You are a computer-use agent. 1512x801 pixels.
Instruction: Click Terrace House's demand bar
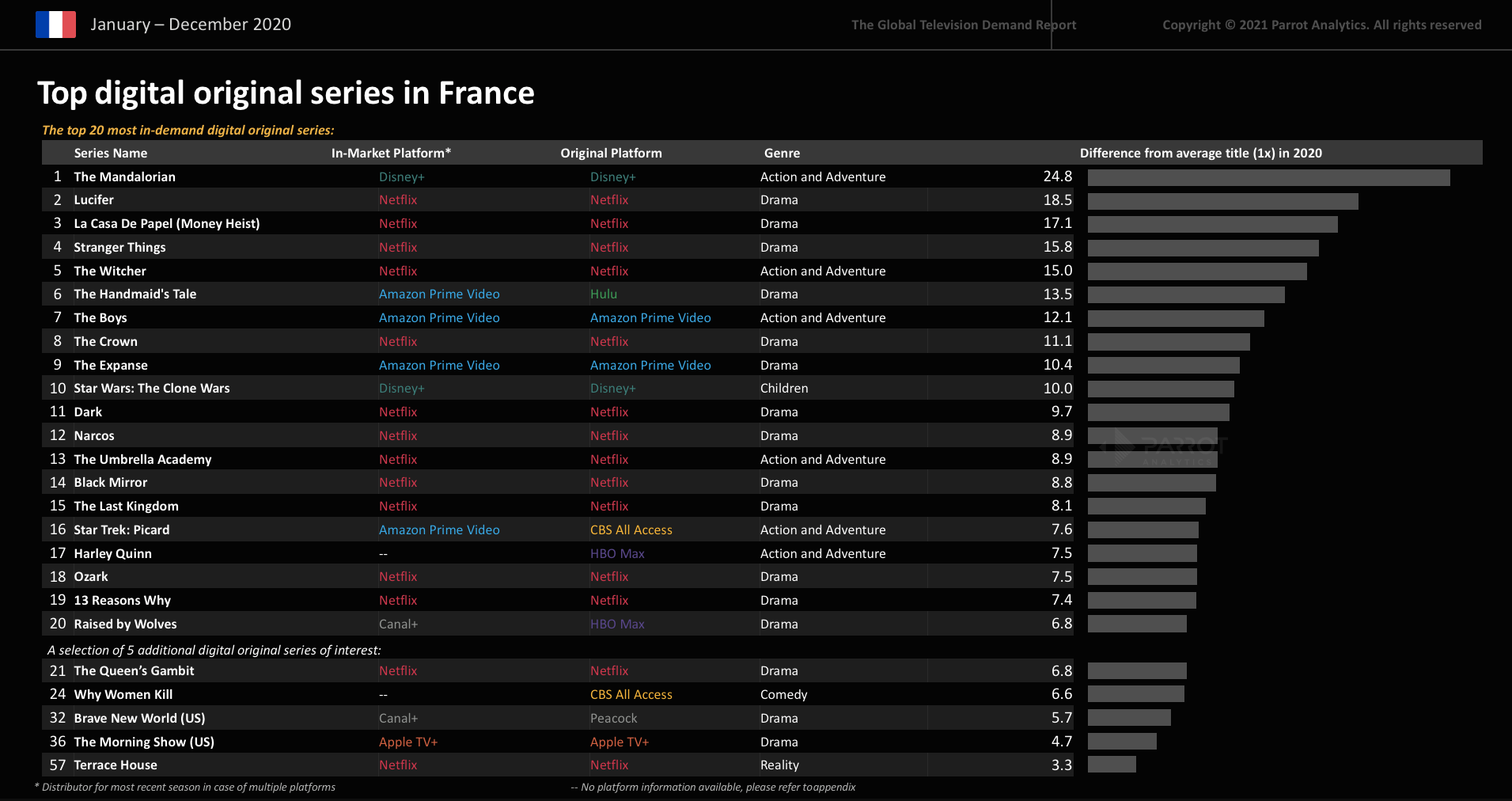click(x=1112, y=765)
